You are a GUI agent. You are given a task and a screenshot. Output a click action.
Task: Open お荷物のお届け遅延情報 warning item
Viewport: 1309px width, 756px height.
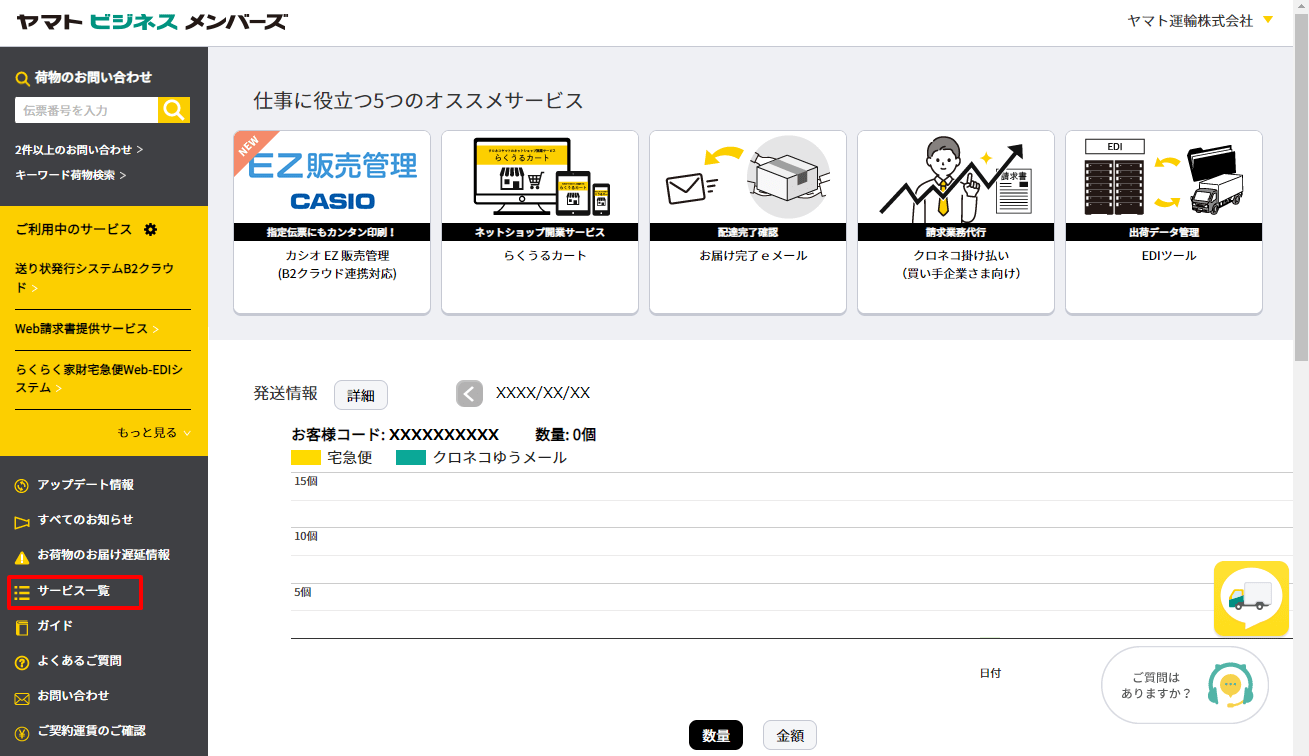tap(103, 555)
